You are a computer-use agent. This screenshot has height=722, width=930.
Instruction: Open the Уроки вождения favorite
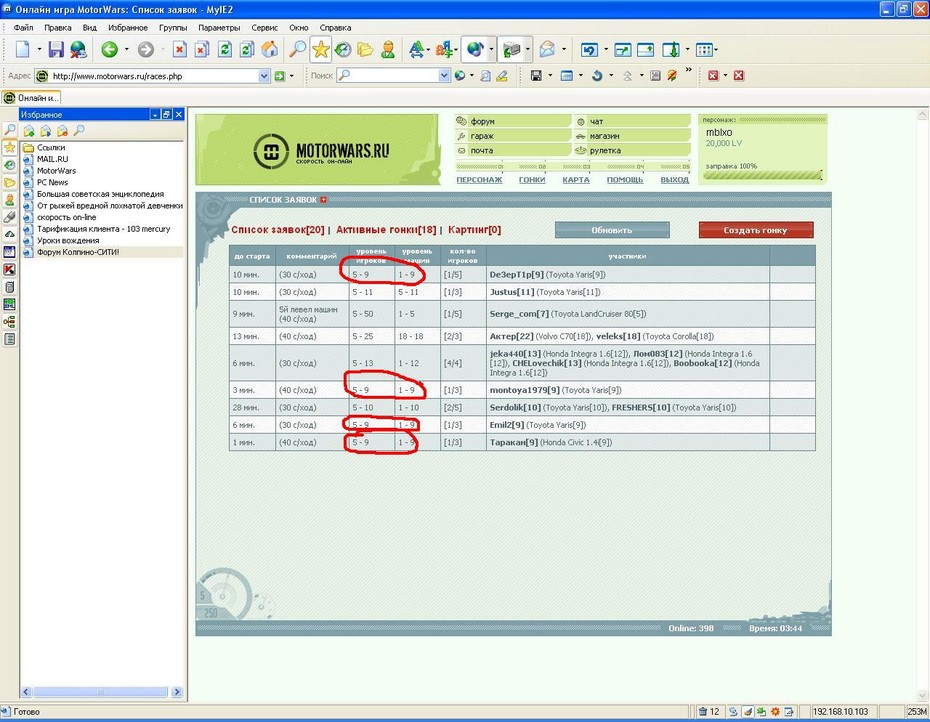click(68, 240)
